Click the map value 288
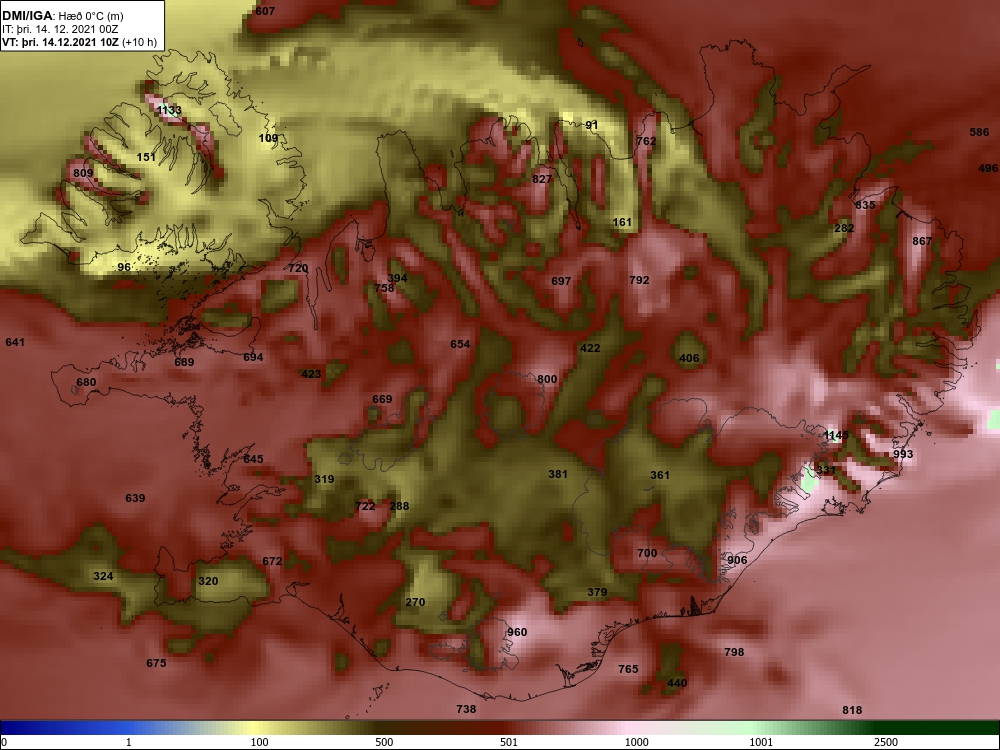The width and height of the screenshot is (1000, 750). pos(399,506)
